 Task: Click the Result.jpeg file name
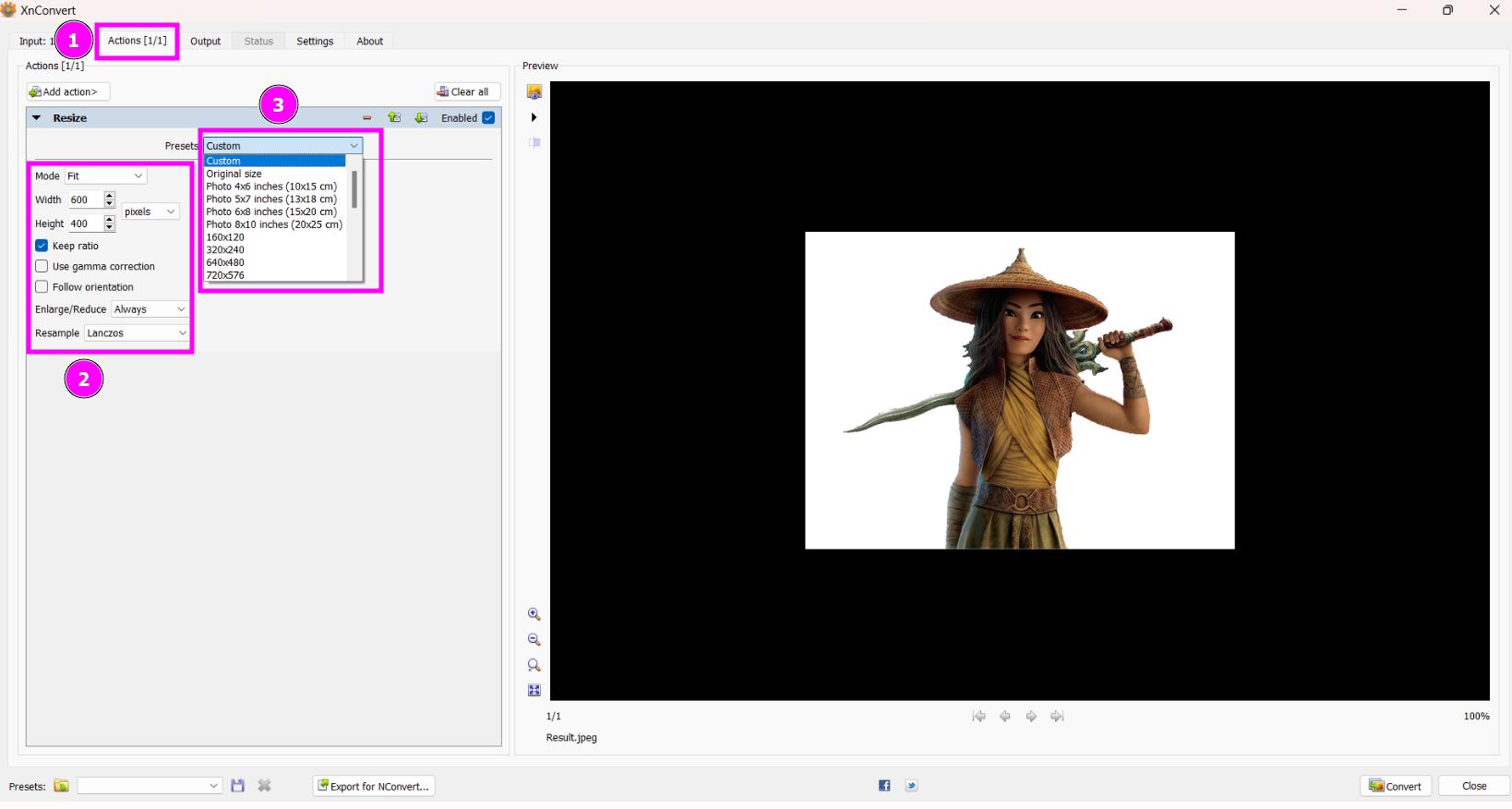pyautogui.click(x=571, y=738)
